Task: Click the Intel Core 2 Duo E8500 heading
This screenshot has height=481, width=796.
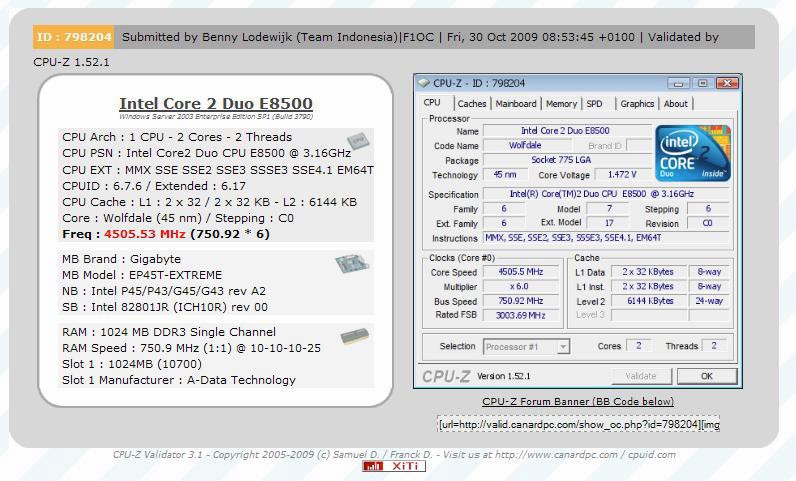Action: tap(216, 104)
